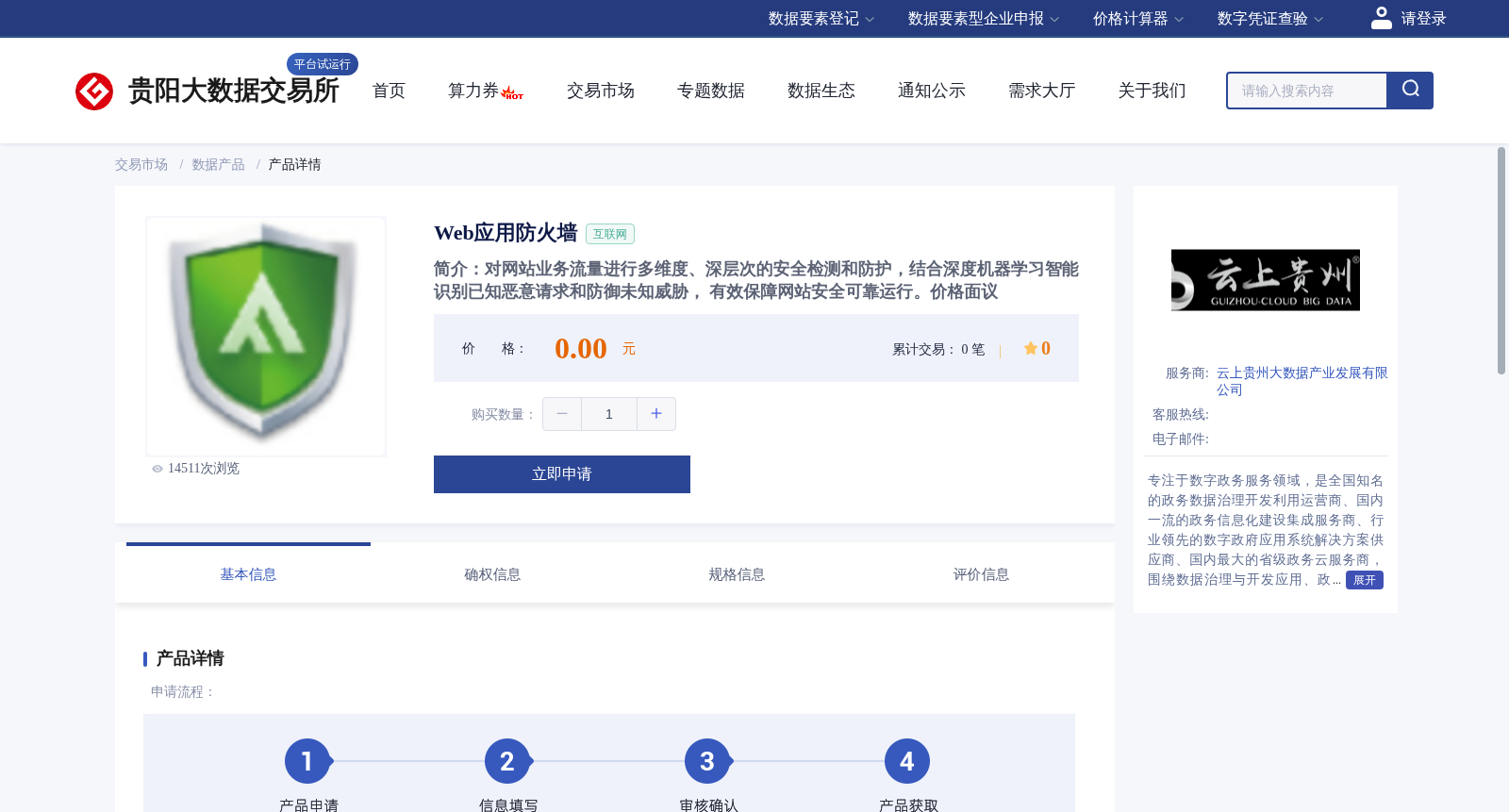Click 数据产品 breadcrumb link
Viewport: 1509px width, 812px height.
pyautogui.click(x=219, y=165)
